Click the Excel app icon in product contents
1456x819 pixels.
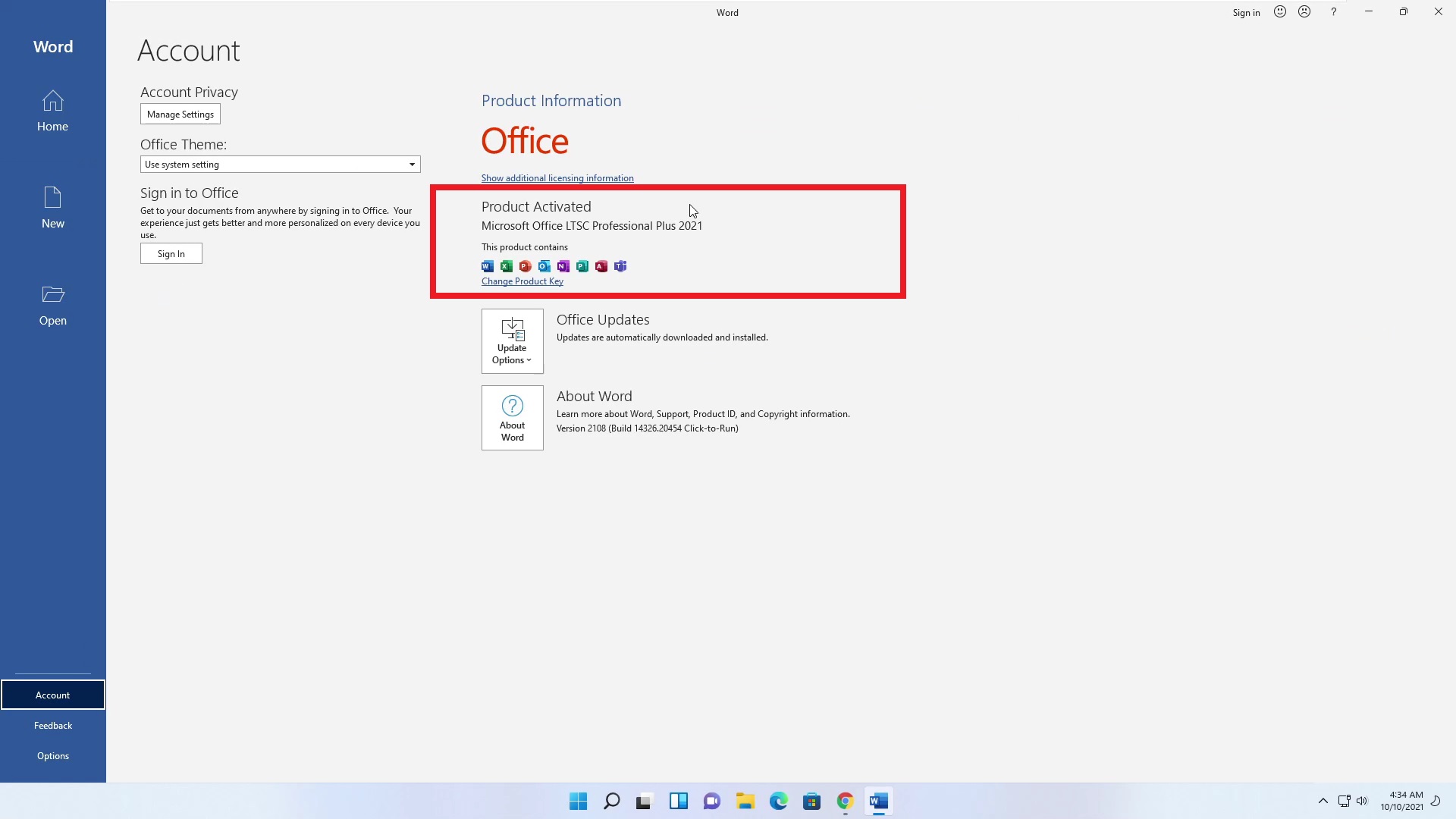click(x=507, y=266)
